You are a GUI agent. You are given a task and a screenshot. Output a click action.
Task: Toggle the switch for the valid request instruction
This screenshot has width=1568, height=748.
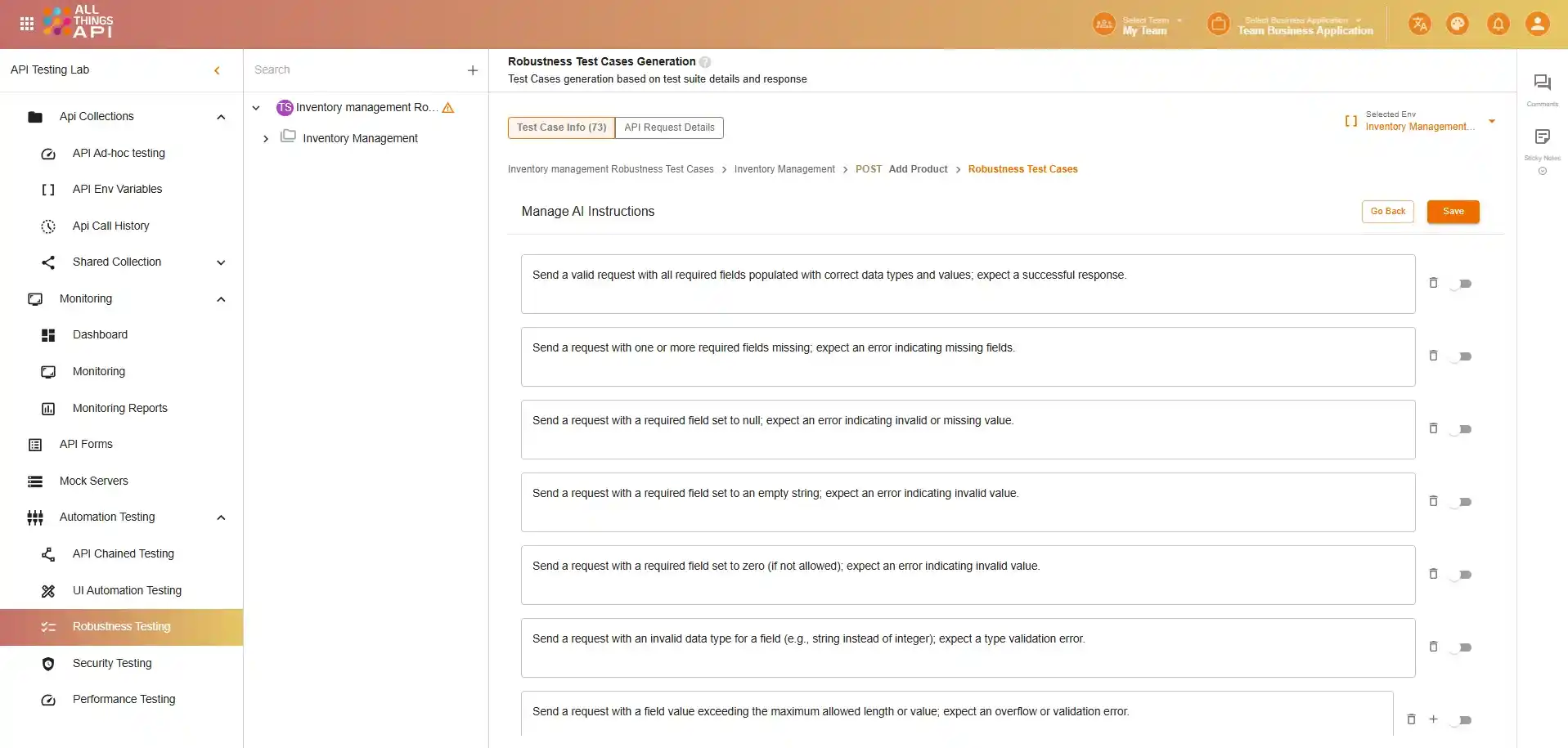tap(1461, 284)
